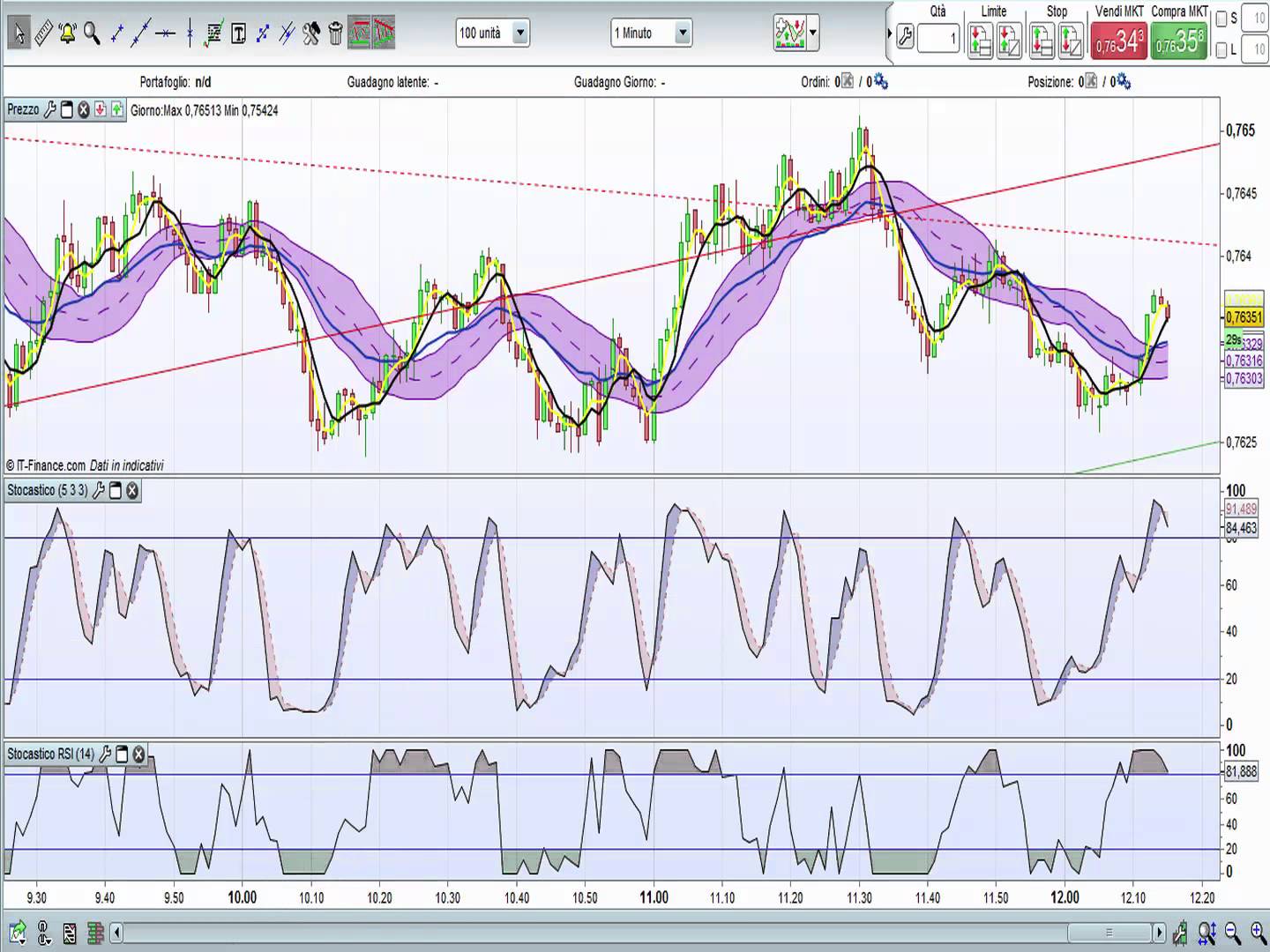Click the 81,888 Stocastico RSI value
Image resolution: width=1270 pixels, height=952 pixels.
(x=1241, y=771)
